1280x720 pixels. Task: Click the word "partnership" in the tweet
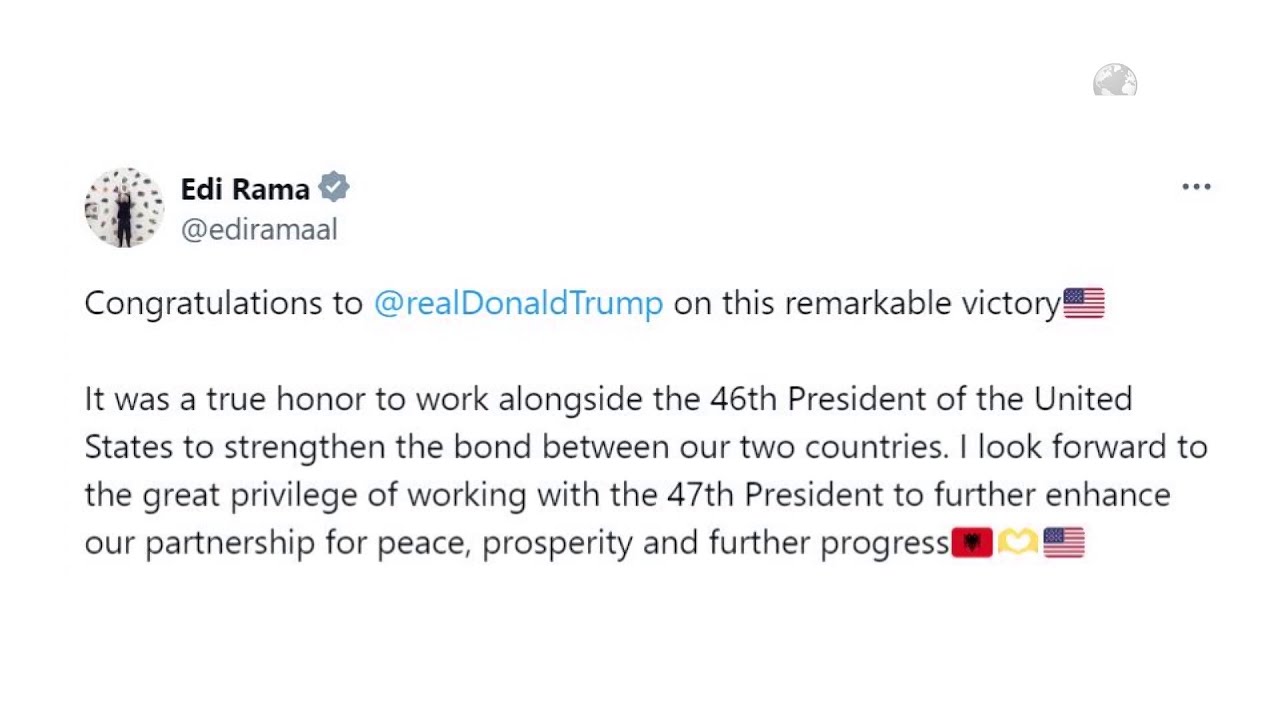pyautogui.click(x=229, y=543)
